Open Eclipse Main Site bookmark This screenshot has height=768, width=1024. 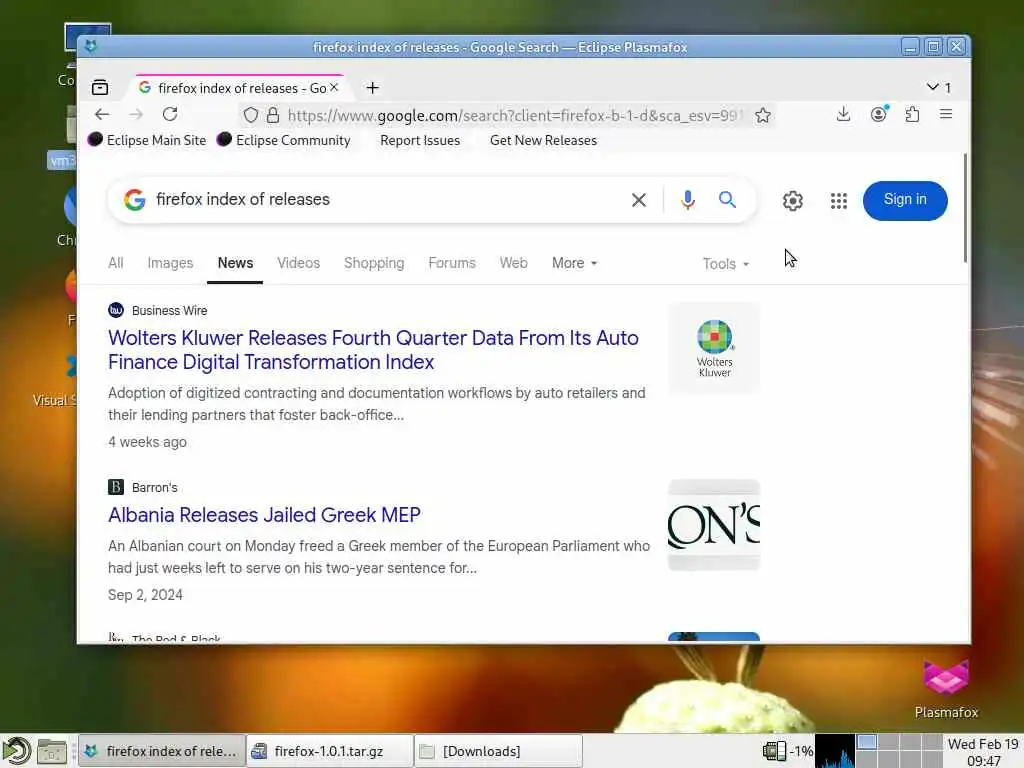[148, 140]
